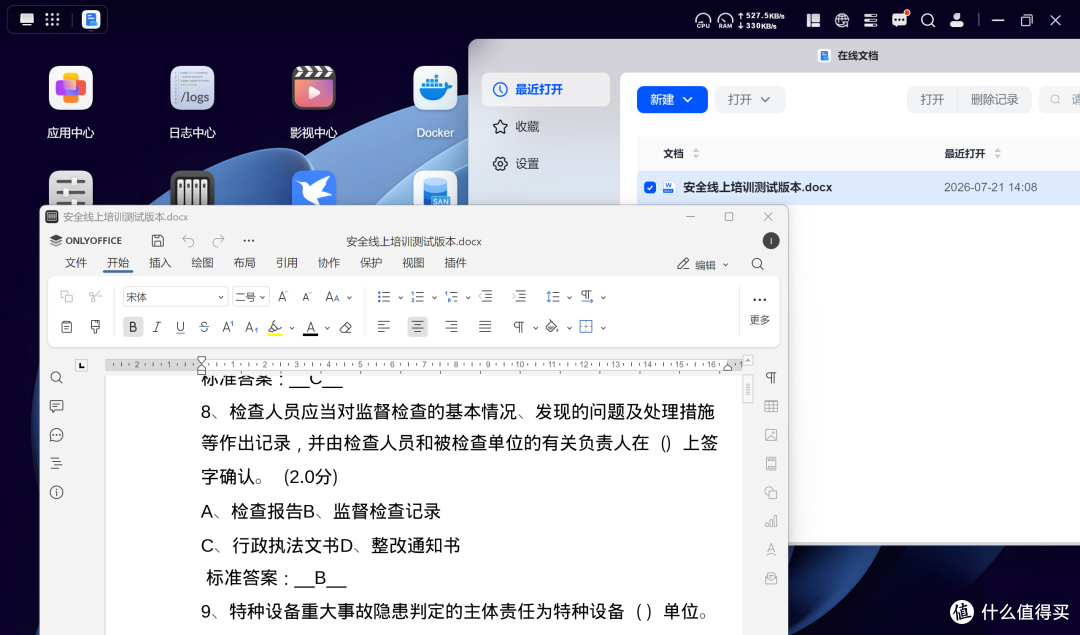Toggle Bold formatting
Image resolution: width=1080 pixels, height=635 pixels.
point(133,326)
